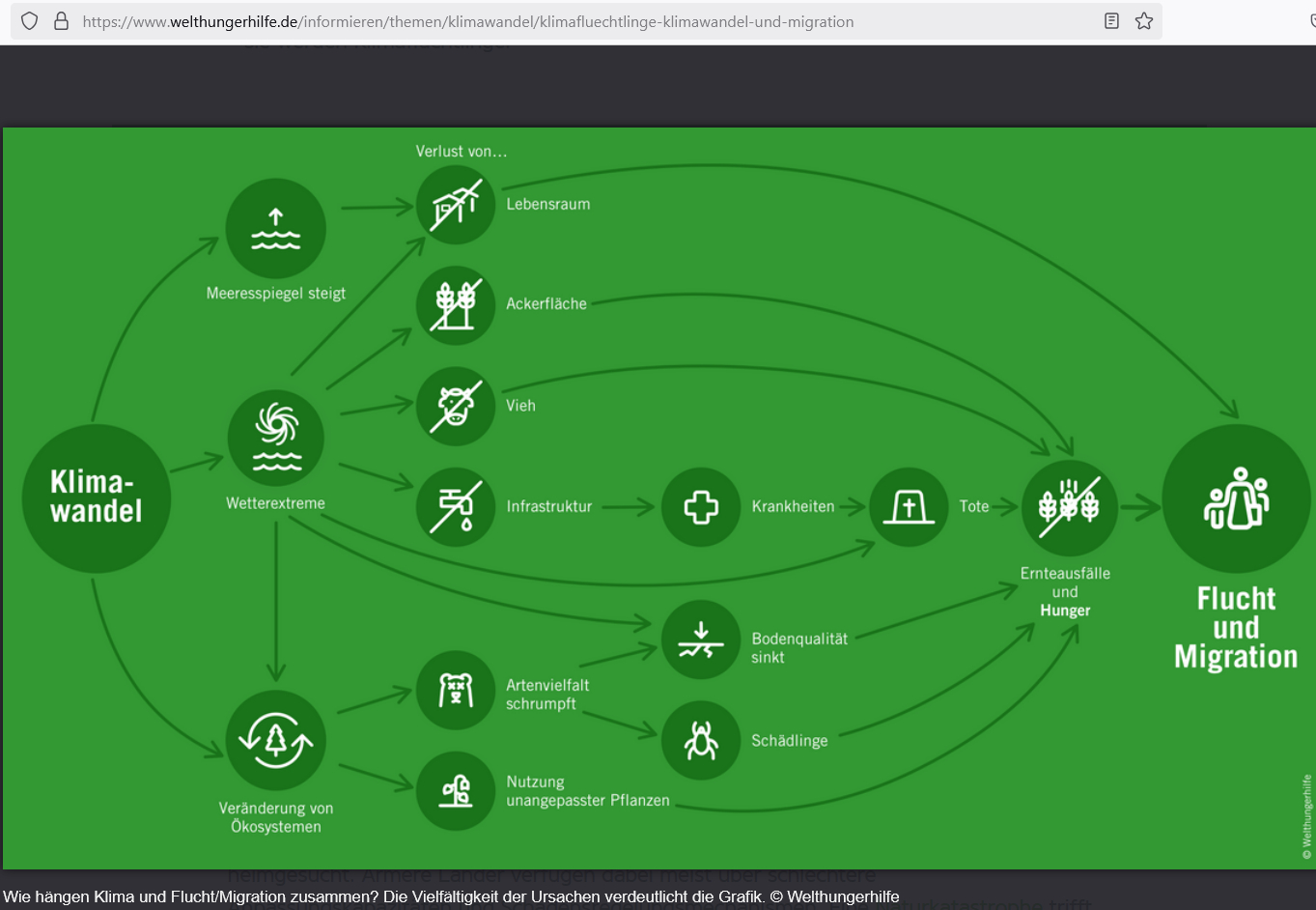Click the Klimawandel circle
Image resolution: width=1316 pixels, height=910 pixels.
[96, 498]
